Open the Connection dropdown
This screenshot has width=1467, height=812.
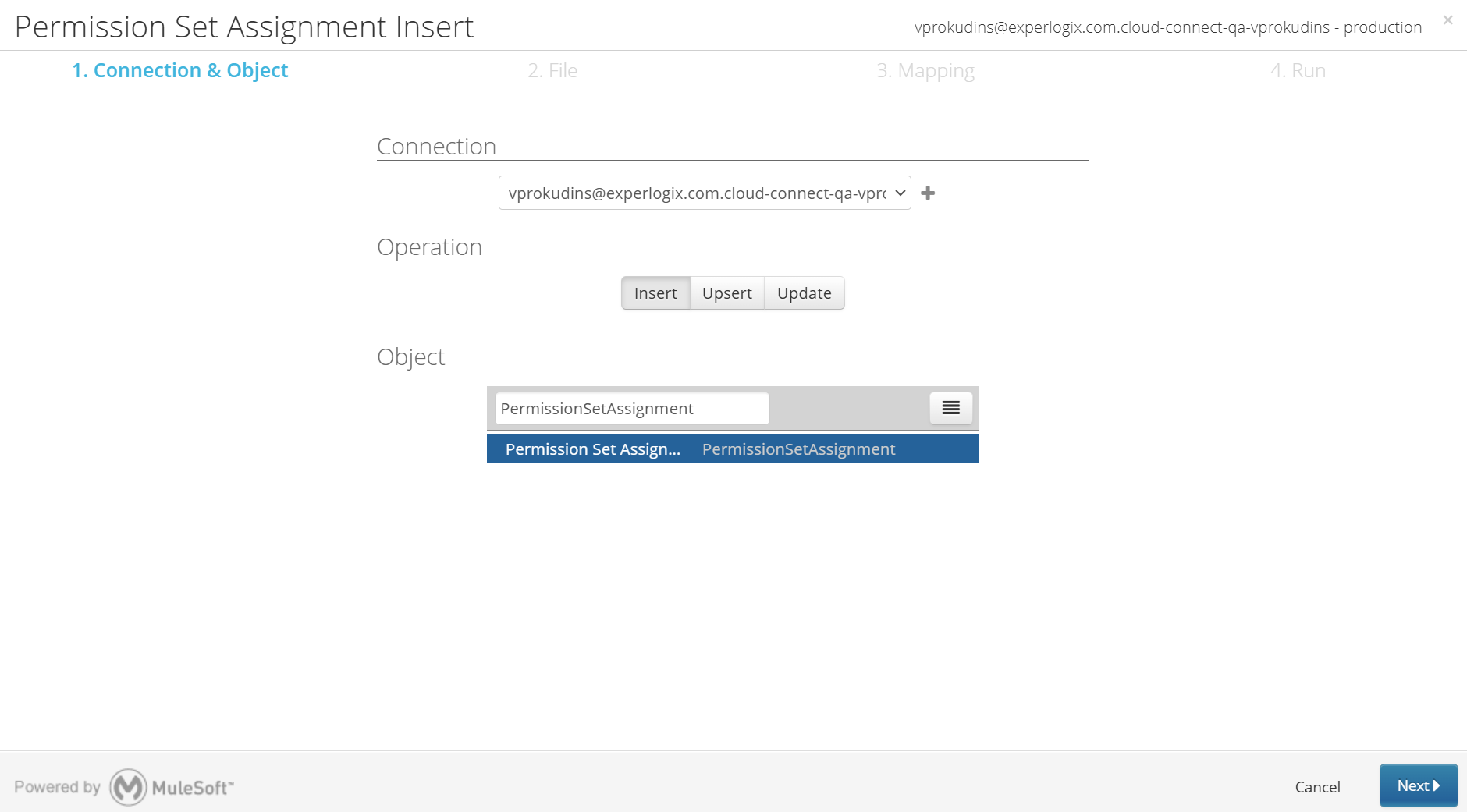[705, 193]
